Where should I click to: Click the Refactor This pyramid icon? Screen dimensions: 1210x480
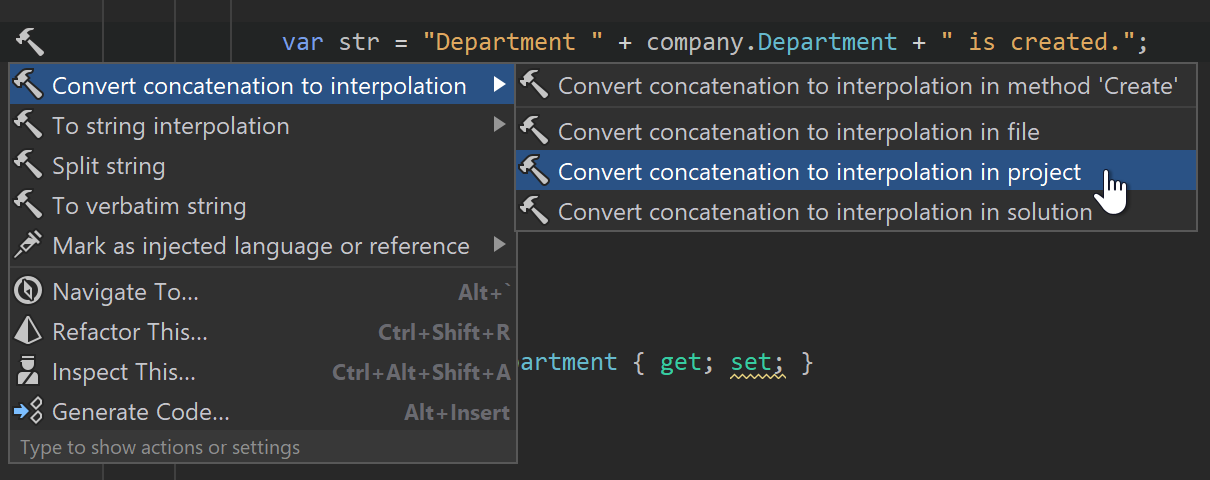pos(28,332)
